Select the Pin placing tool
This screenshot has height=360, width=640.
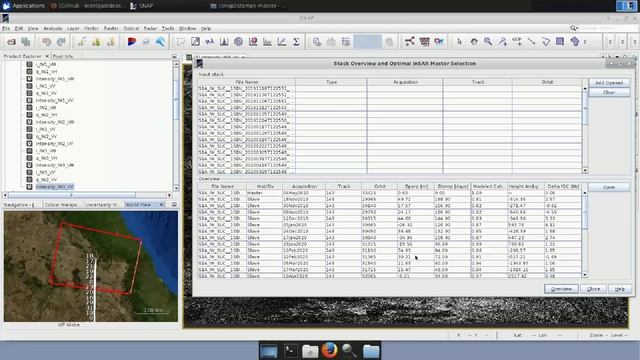502,42
